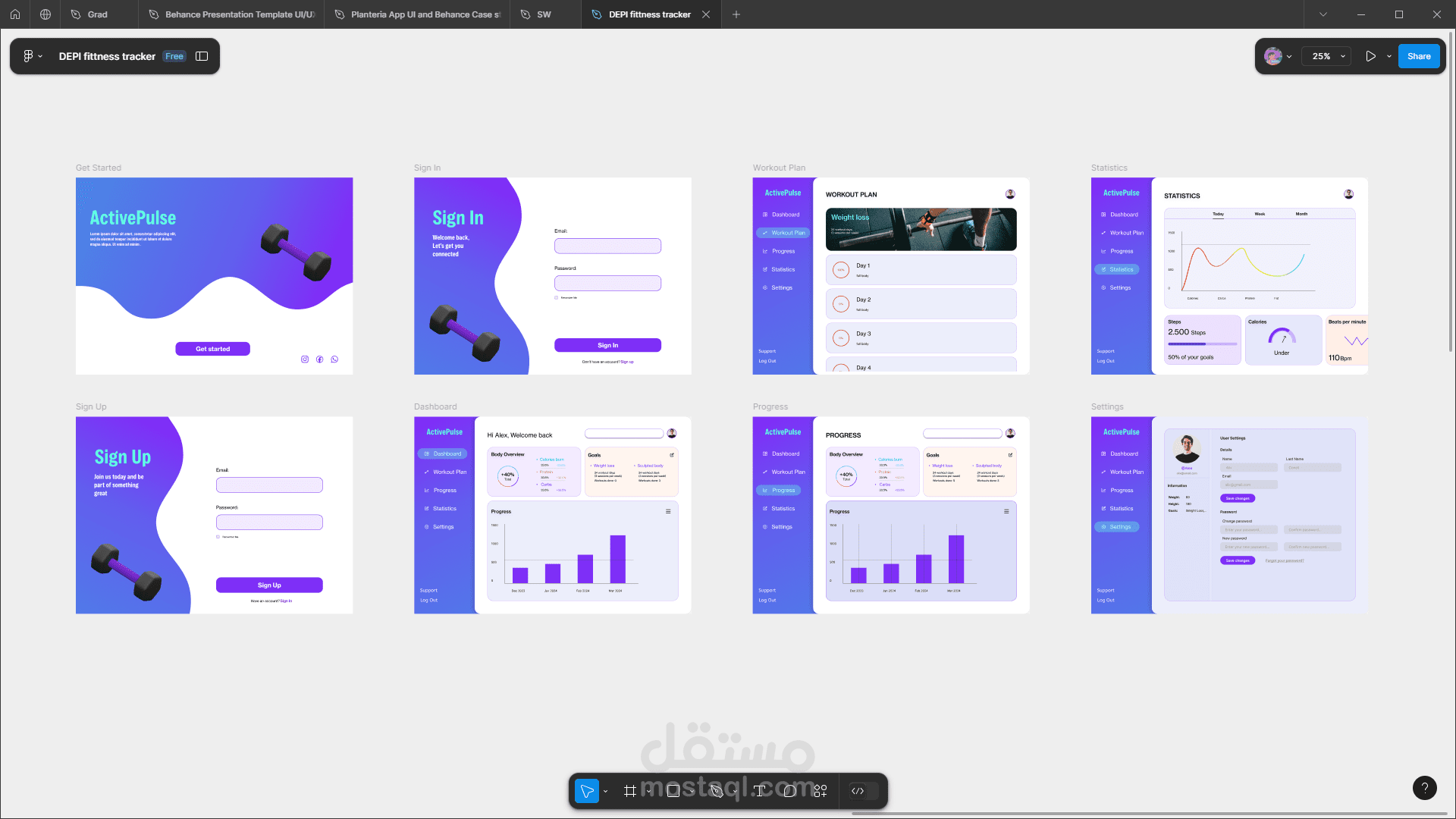
Task: Expand the present options chevron
Action: tap(1389, 56)
